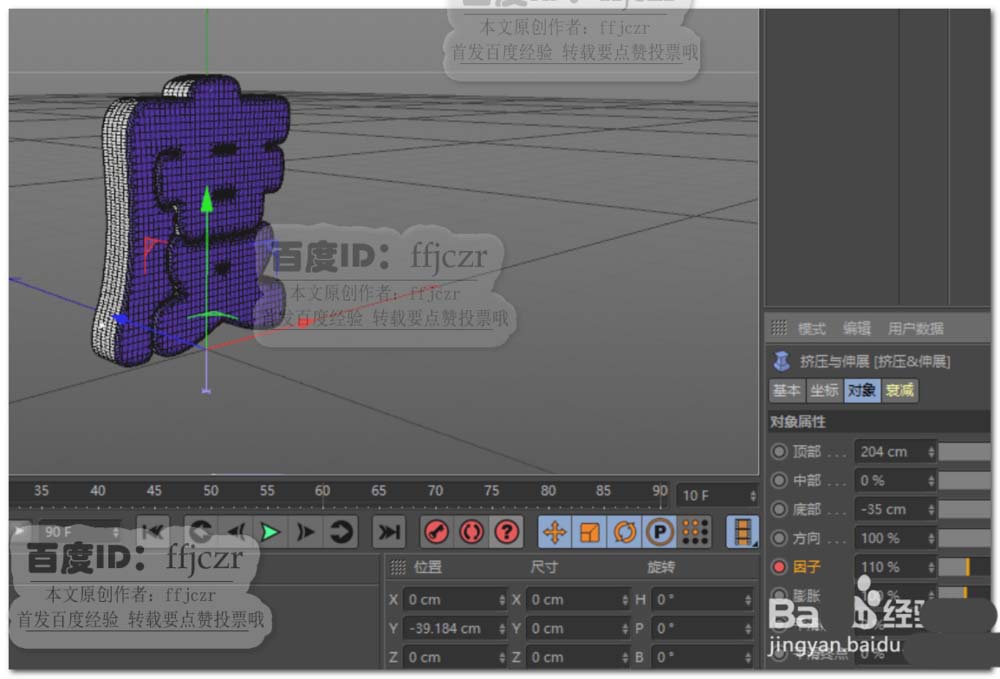Toggle the Position key recording icon
This screenshot has height=679, width=1000.
[555, 533]
